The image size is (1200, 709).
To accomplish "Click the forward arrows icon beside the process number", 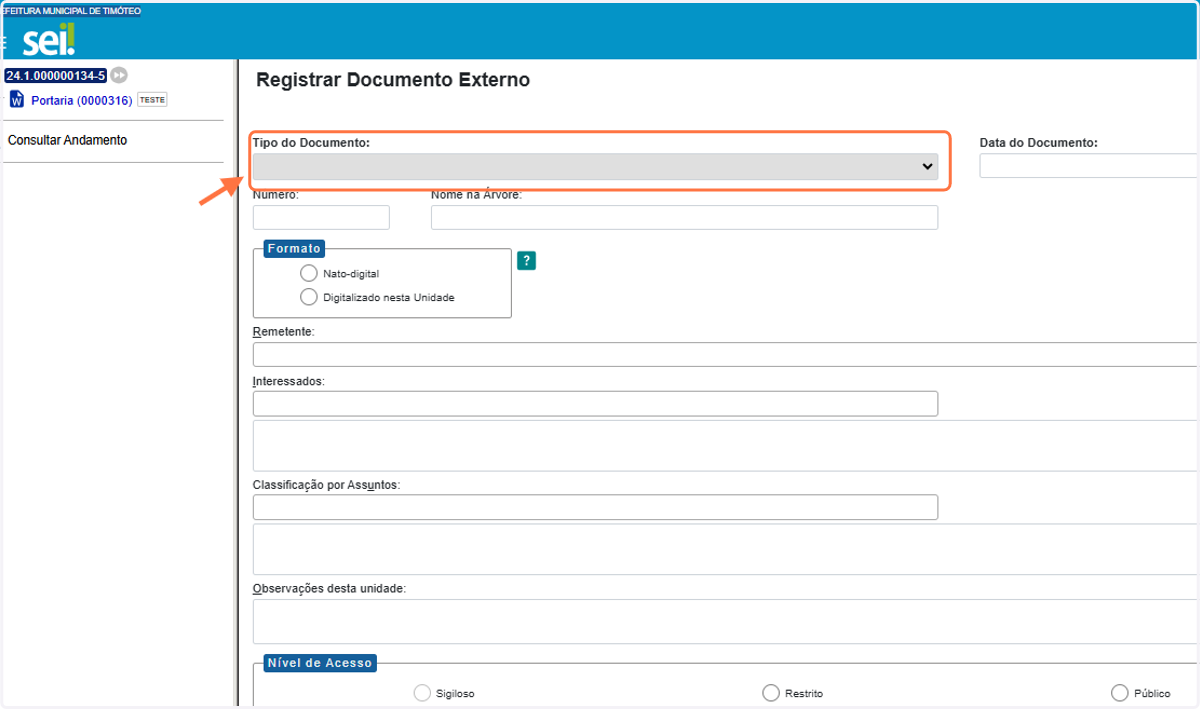I will pyautogui.click(x=119, y=75).
